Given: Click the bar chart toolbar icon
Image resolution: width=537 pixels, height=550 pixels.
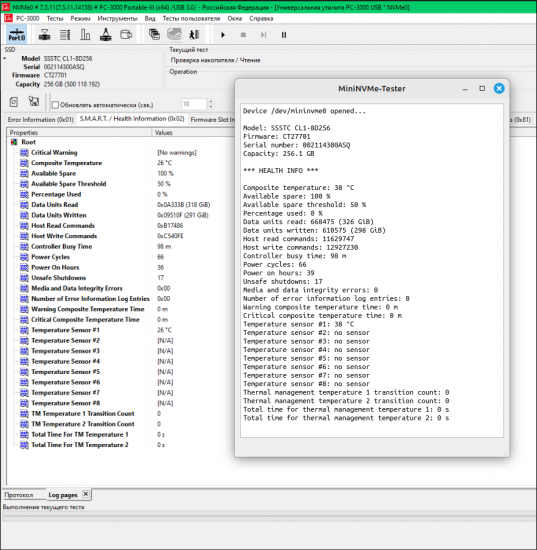Looking at the screenshot, I should 85,34.
